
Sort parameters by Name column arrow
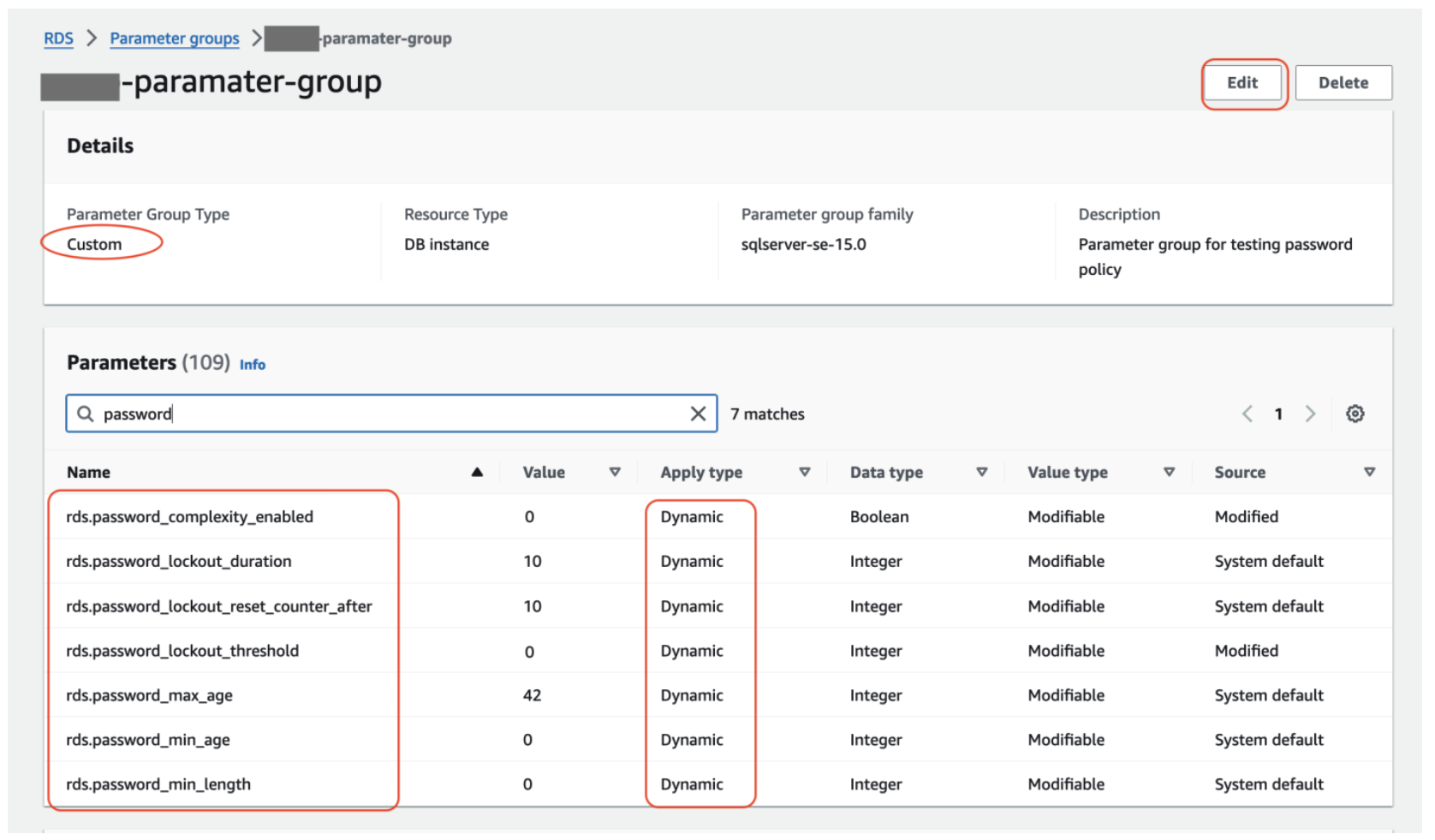(477, 472)
